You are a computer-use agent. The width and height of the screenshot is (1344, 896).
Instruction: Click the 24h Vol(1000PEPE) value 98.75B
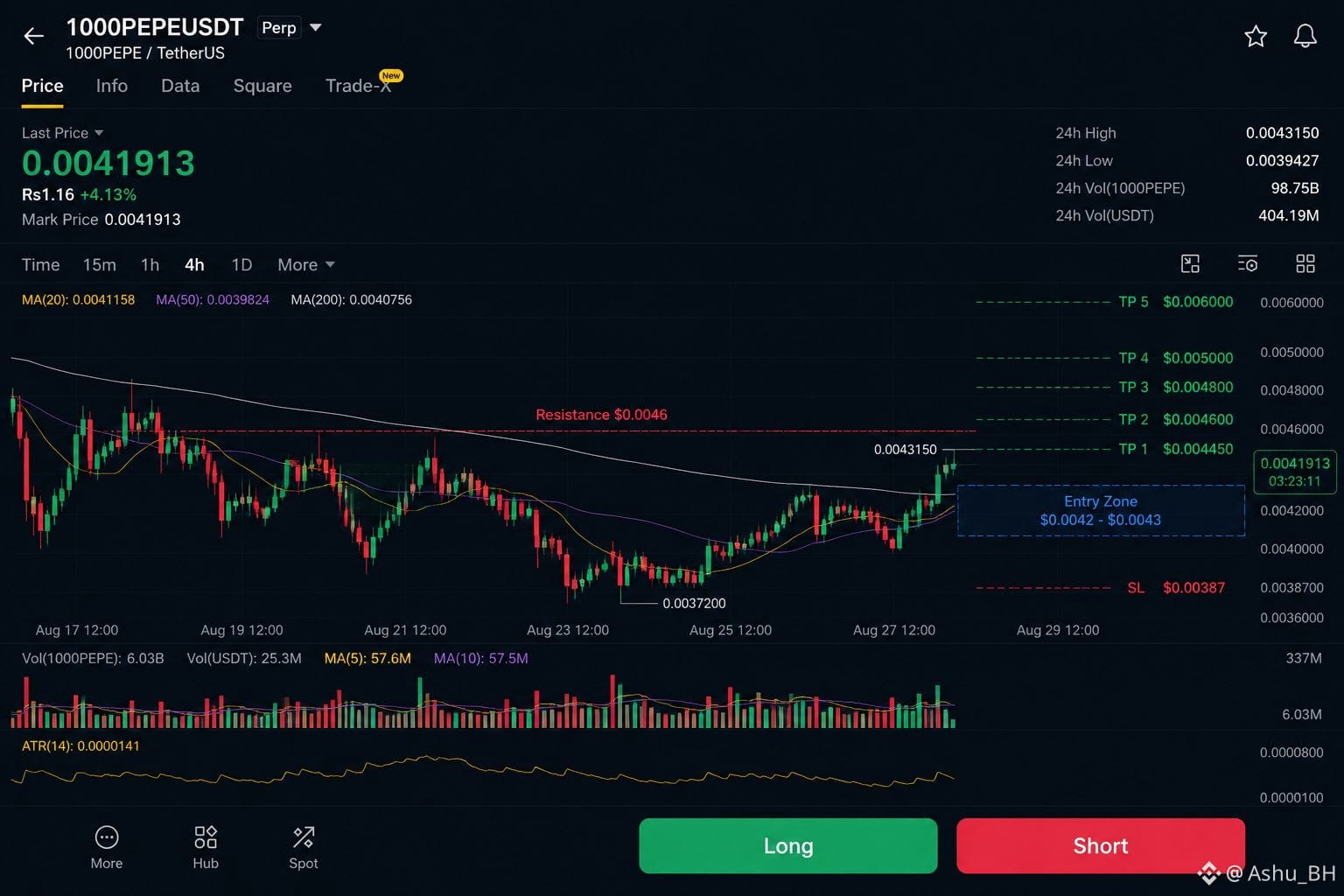(x=1295, y=188)
